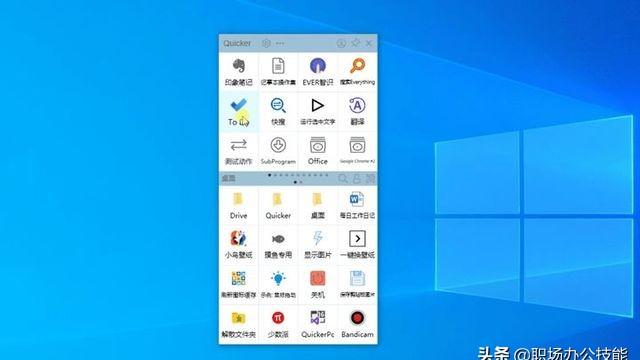Open the Google Chrome action group
Image resolution: width=640 pixels, height=360 pixels.
pos(357,151)
